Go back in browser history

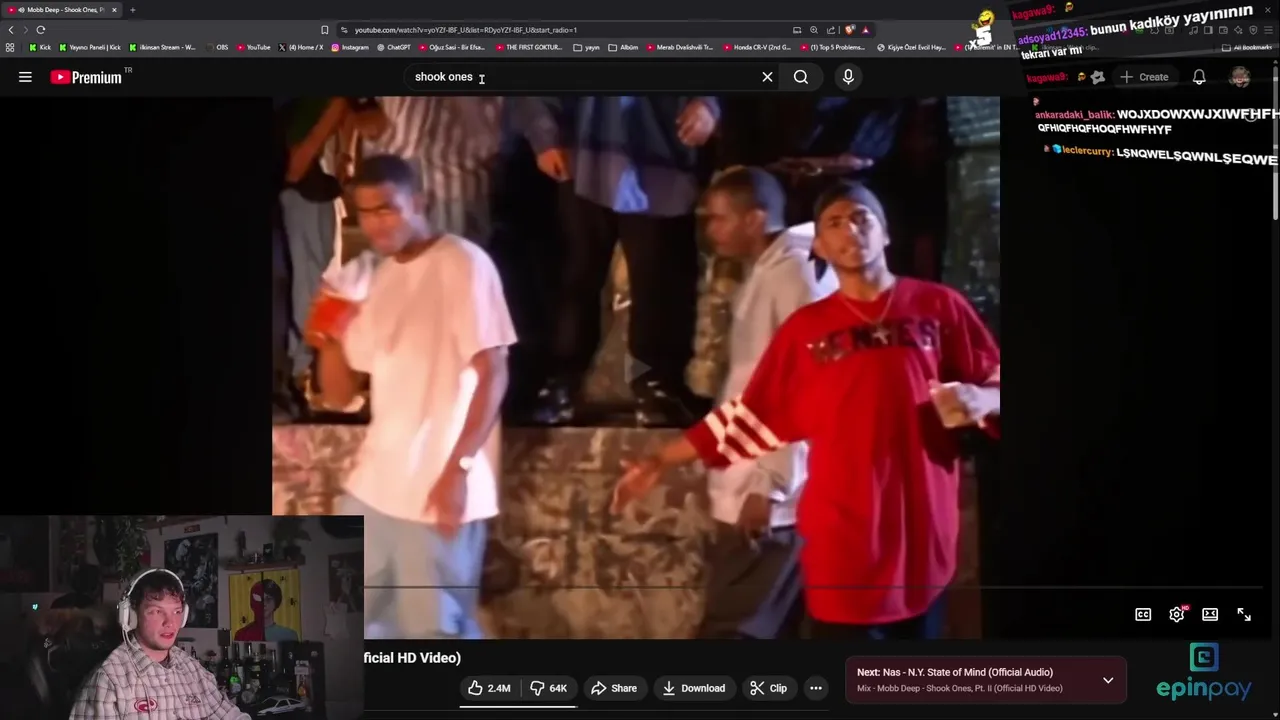11,30
